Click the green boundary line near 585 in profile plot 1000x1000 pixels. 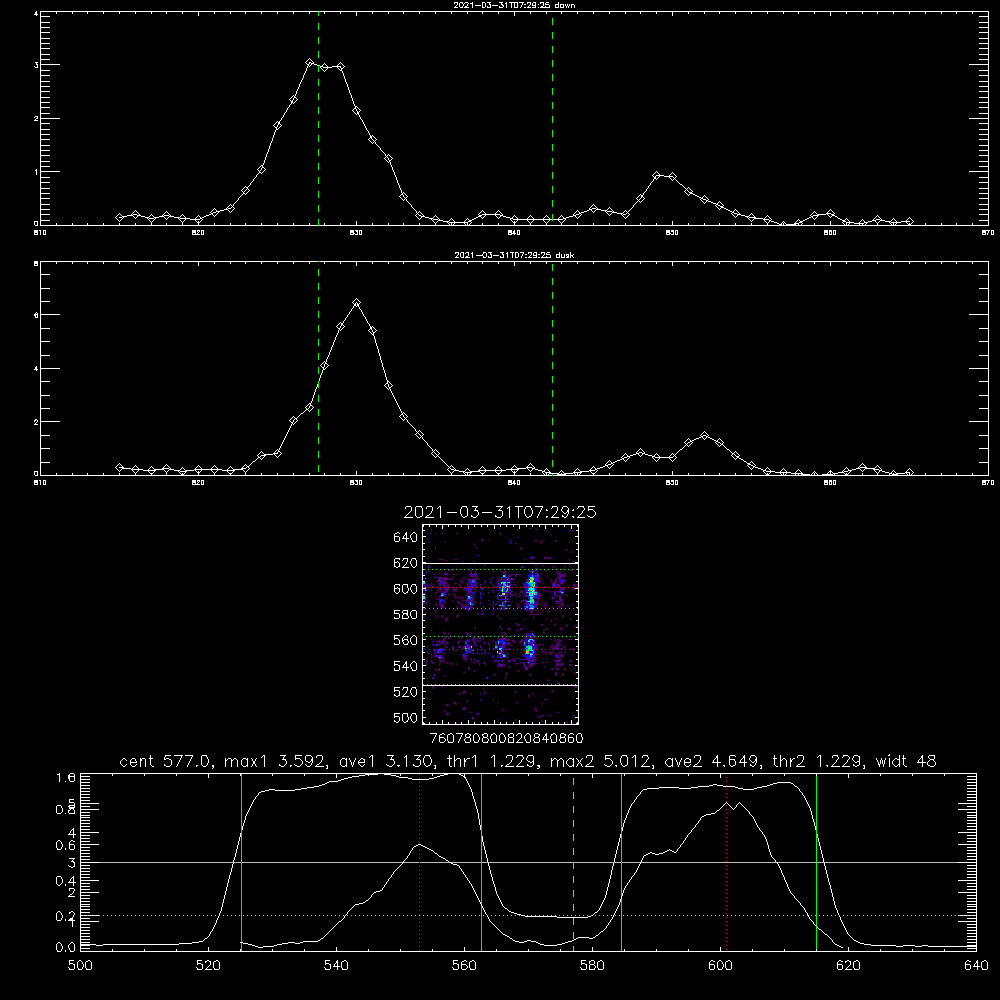click(x=621, y=861)
